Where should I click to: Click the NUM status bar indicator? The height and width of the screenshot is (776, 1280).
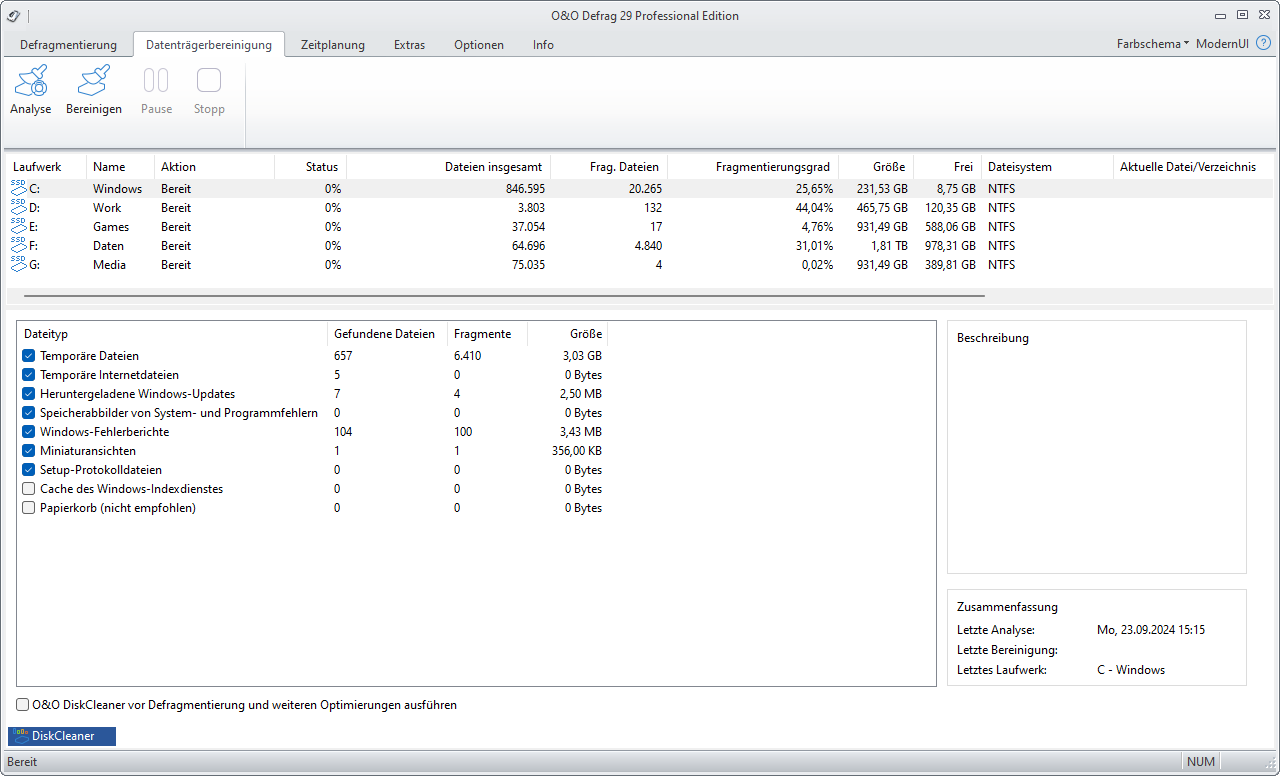pyautogui.click(x=1201, y=762)
